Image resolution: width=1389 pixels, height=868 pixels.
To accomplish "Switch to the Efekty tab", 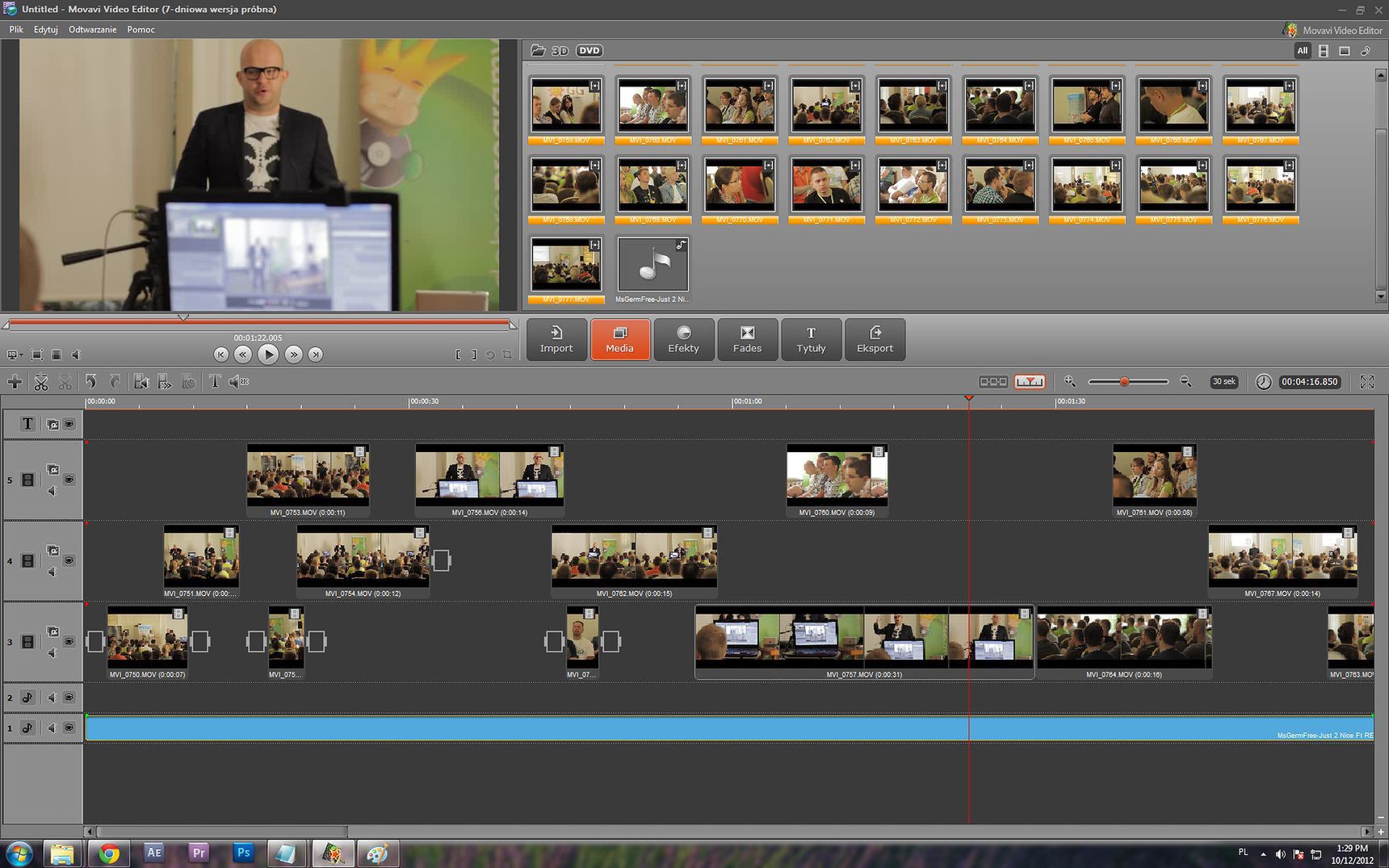I will point(683,339).
